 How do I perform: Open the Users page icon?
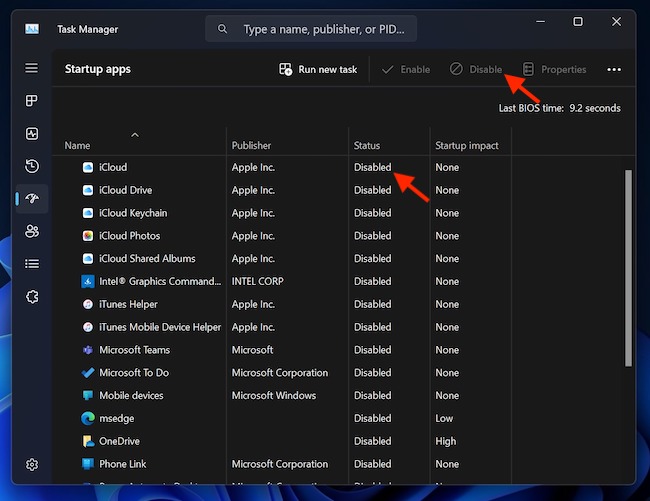pos(32,231)
